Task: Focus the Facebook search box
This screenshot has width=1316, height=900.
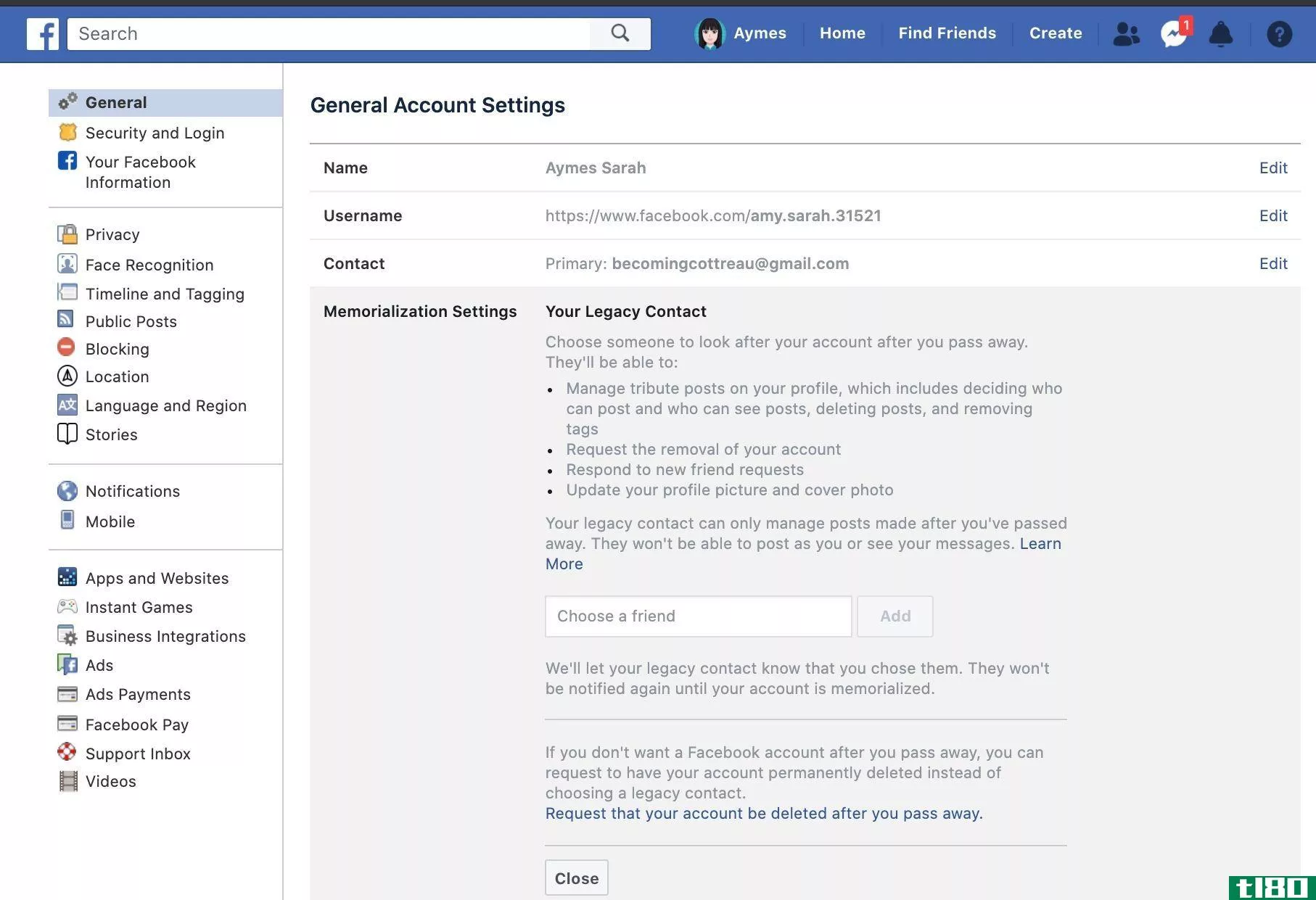Action: [329, 33]
